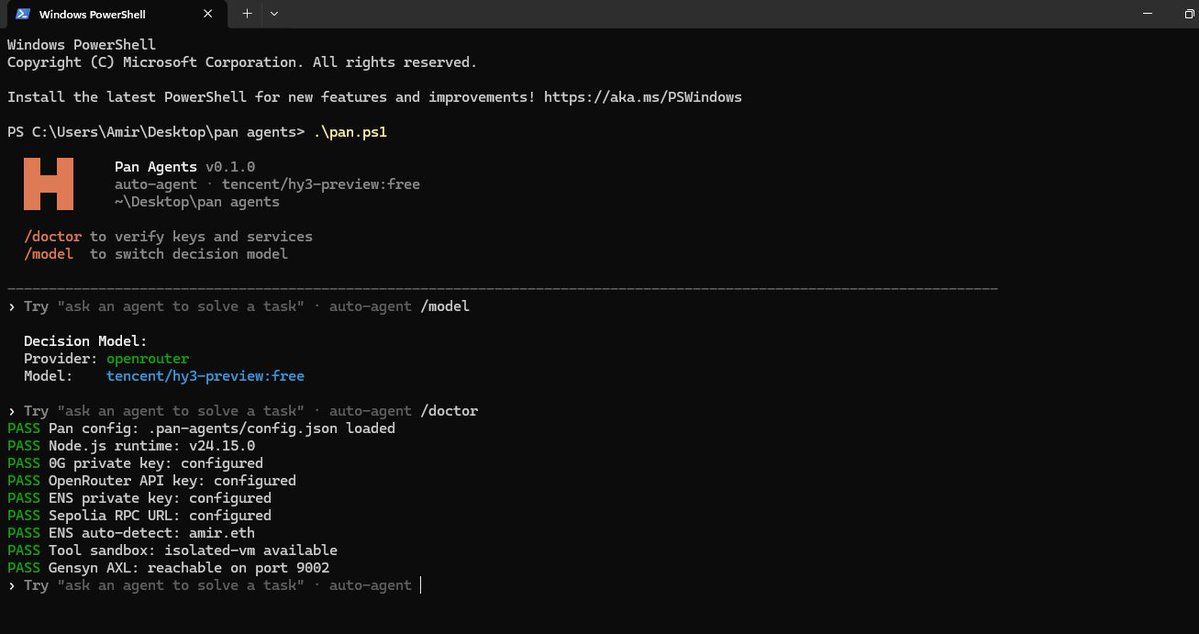Click the entered /doctor command

pos(450,411)
